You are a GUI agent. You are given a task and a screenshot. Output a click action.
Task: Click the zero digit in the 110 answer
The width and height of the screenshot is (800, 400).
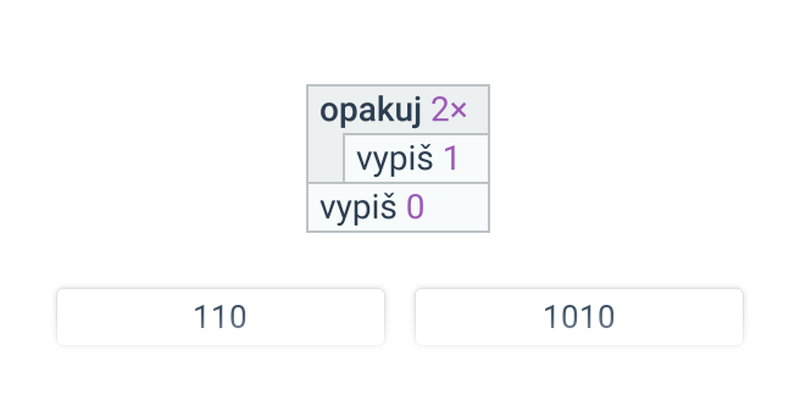click(238, 317)
